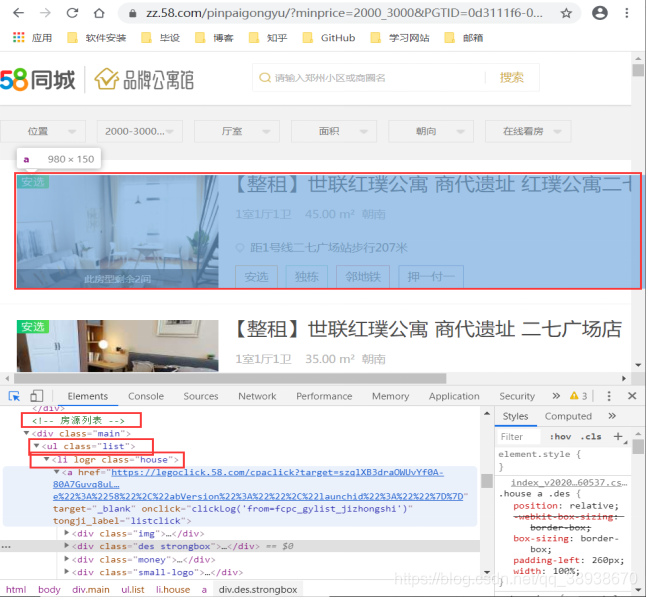
Task: Expand the div des strongbox node
Action: 67,545
